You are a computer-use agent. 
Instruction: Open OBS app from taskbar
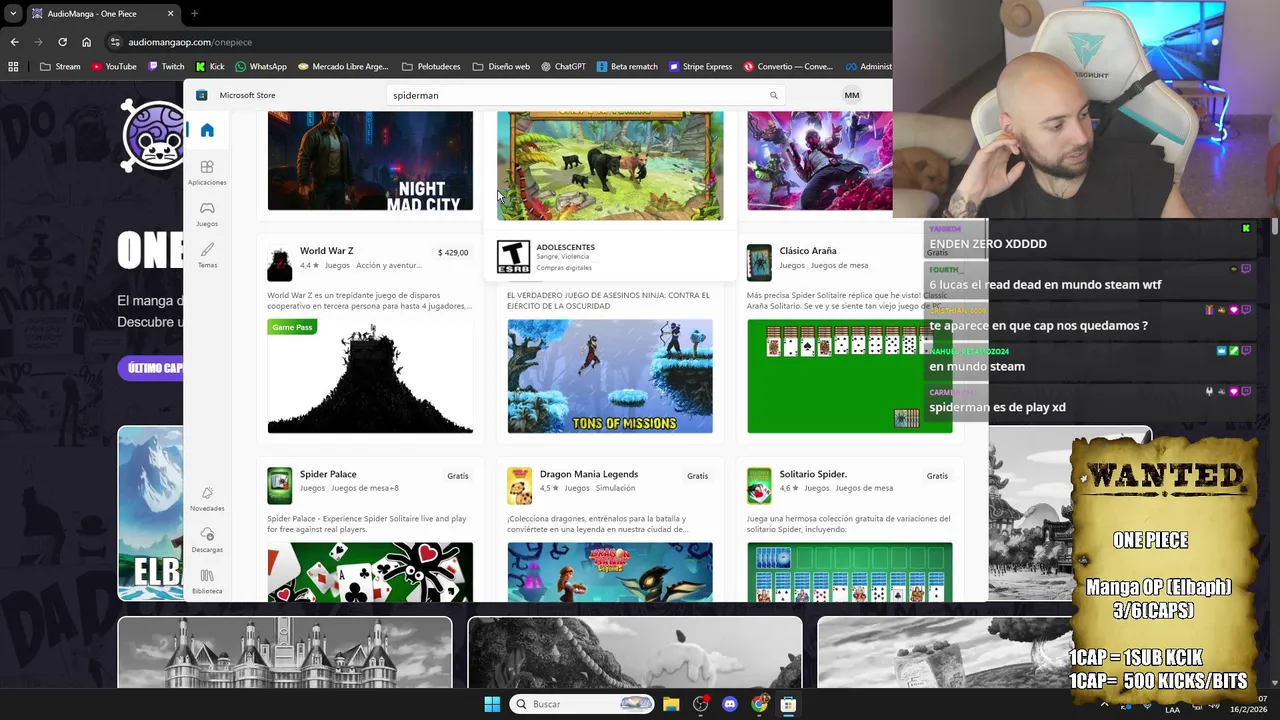(x=700, y=704)
